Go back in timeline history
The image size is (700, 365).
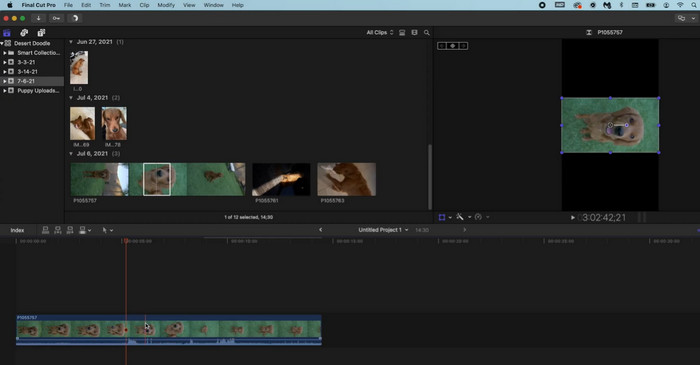(321, 230)
